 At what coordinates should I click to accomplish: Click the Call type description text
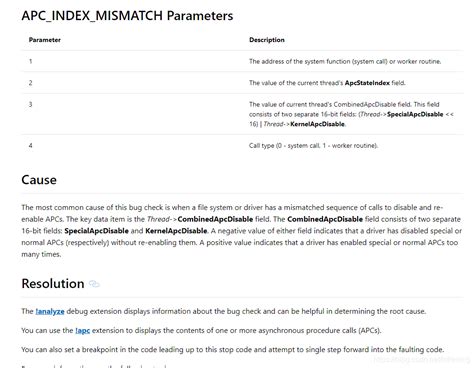313,146
